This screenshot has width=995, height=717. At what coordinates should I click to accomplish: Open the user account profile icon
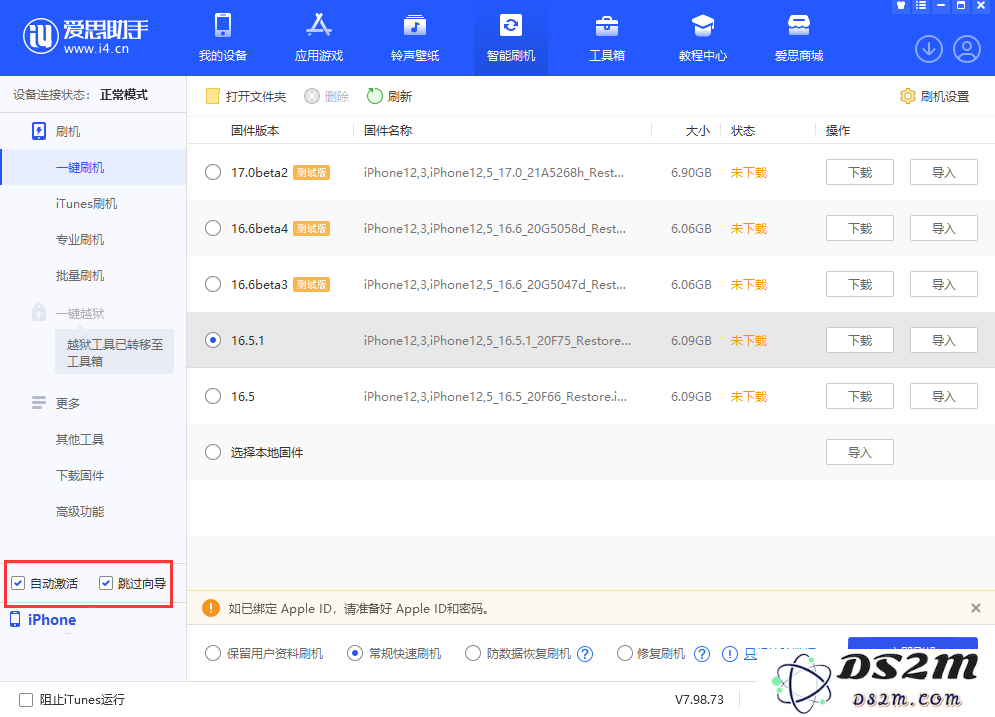click(967, 49)
